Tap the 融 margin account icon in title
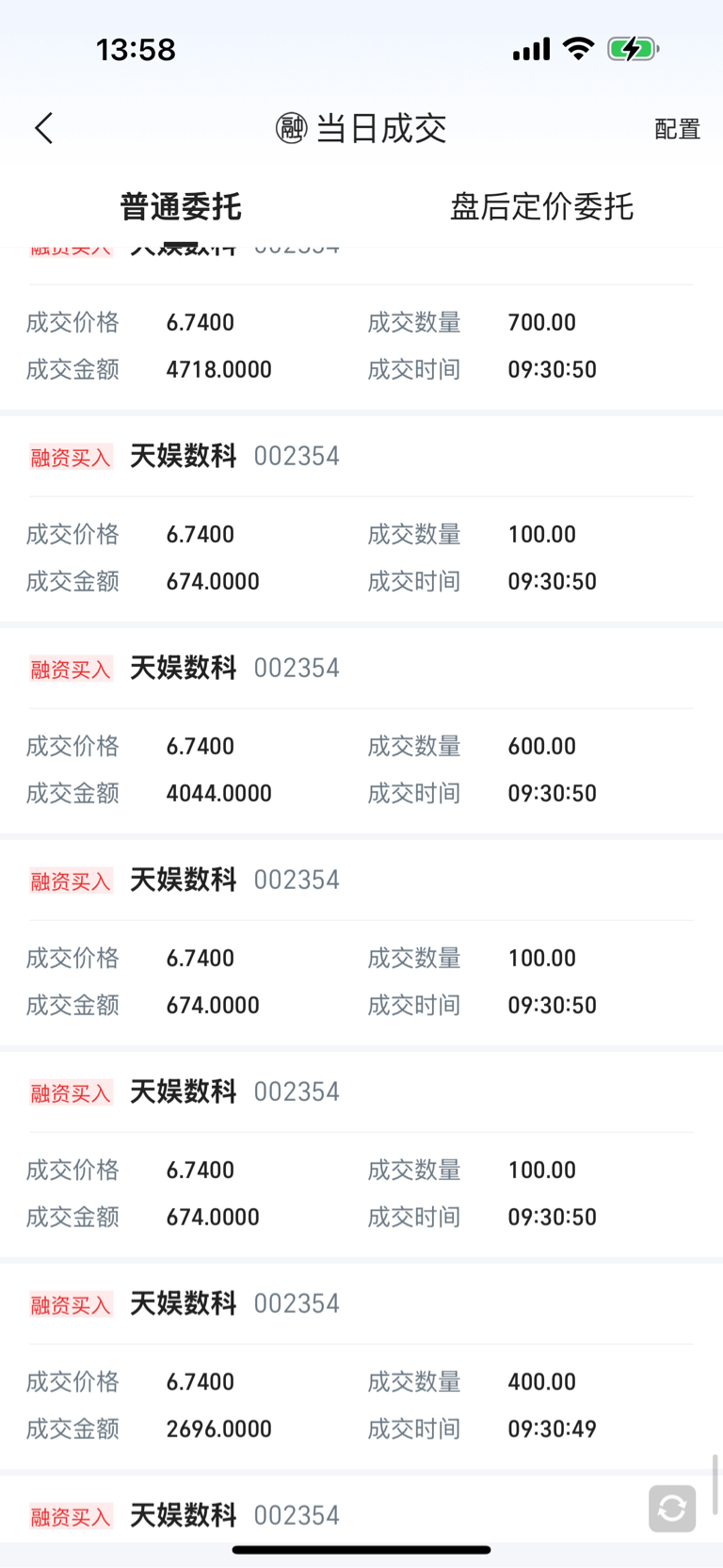723x1568 pixels. click(291, 128)
